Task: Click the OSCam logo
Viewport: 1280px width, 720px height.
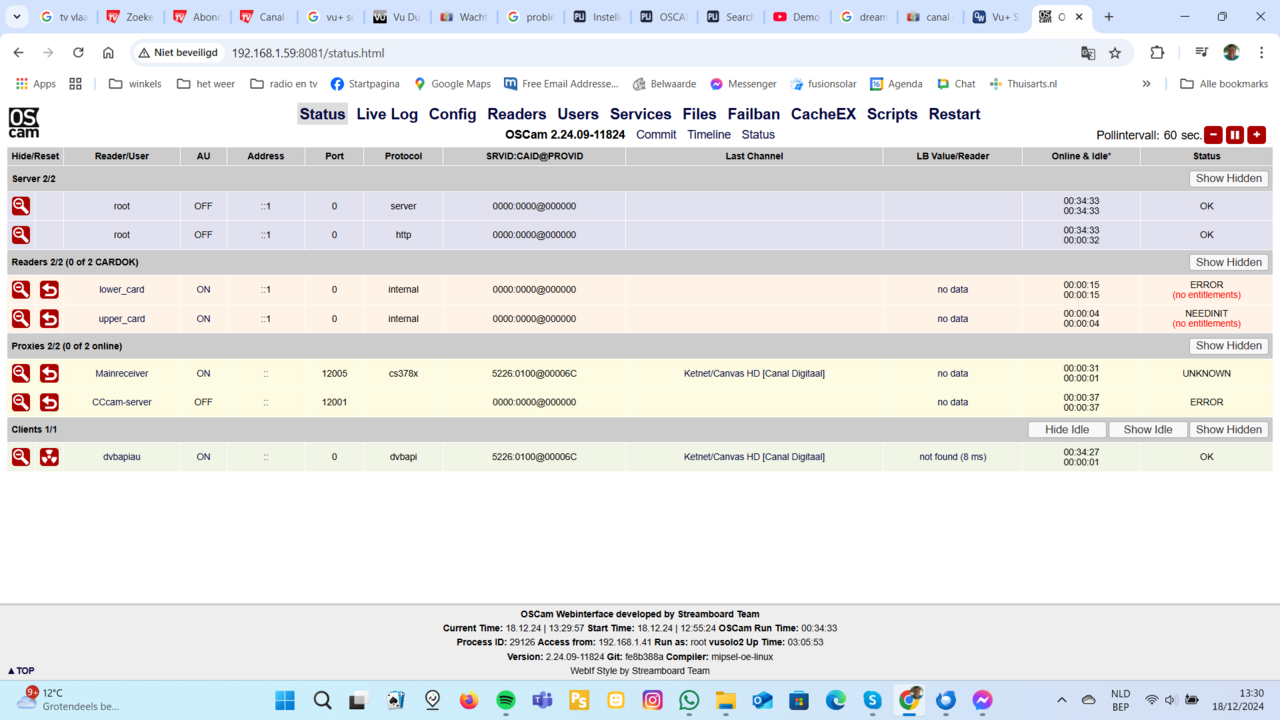Action: pyautogui.click(x=24, y=123)
